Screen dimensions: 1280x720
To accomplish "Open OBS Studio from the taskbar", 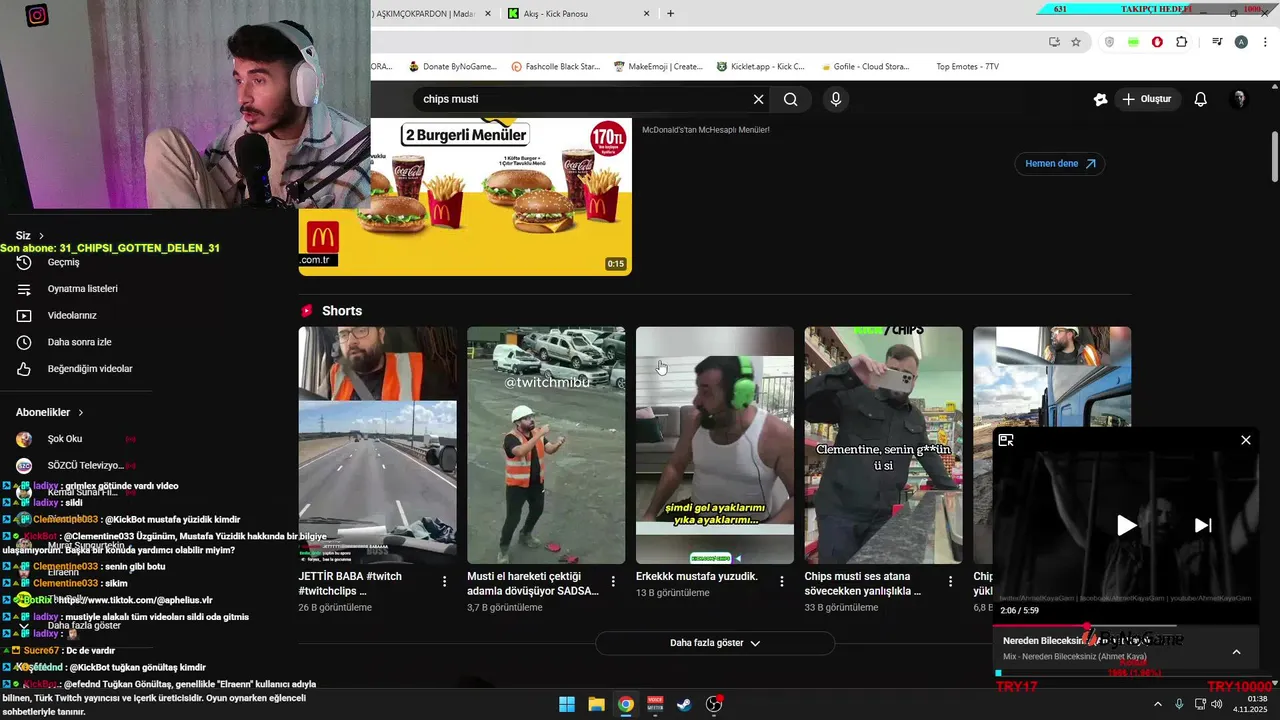I will pos(714,704).
